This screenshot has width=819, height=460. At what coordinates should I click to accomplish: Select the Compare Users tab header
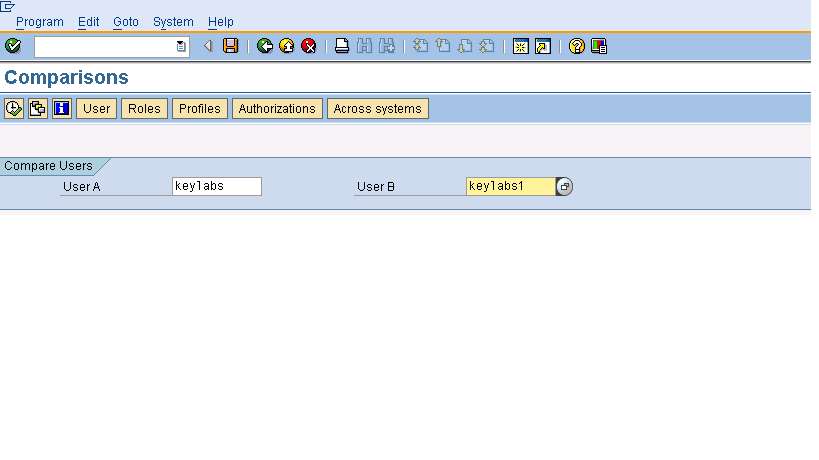(49, 166)
